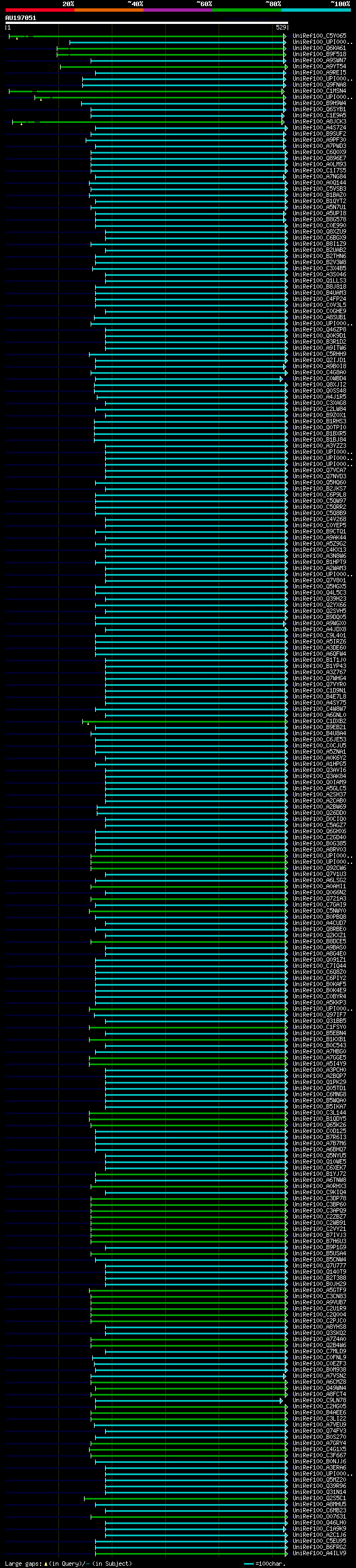Open hit UniRef100_A9REI5

tap(319, 72)
